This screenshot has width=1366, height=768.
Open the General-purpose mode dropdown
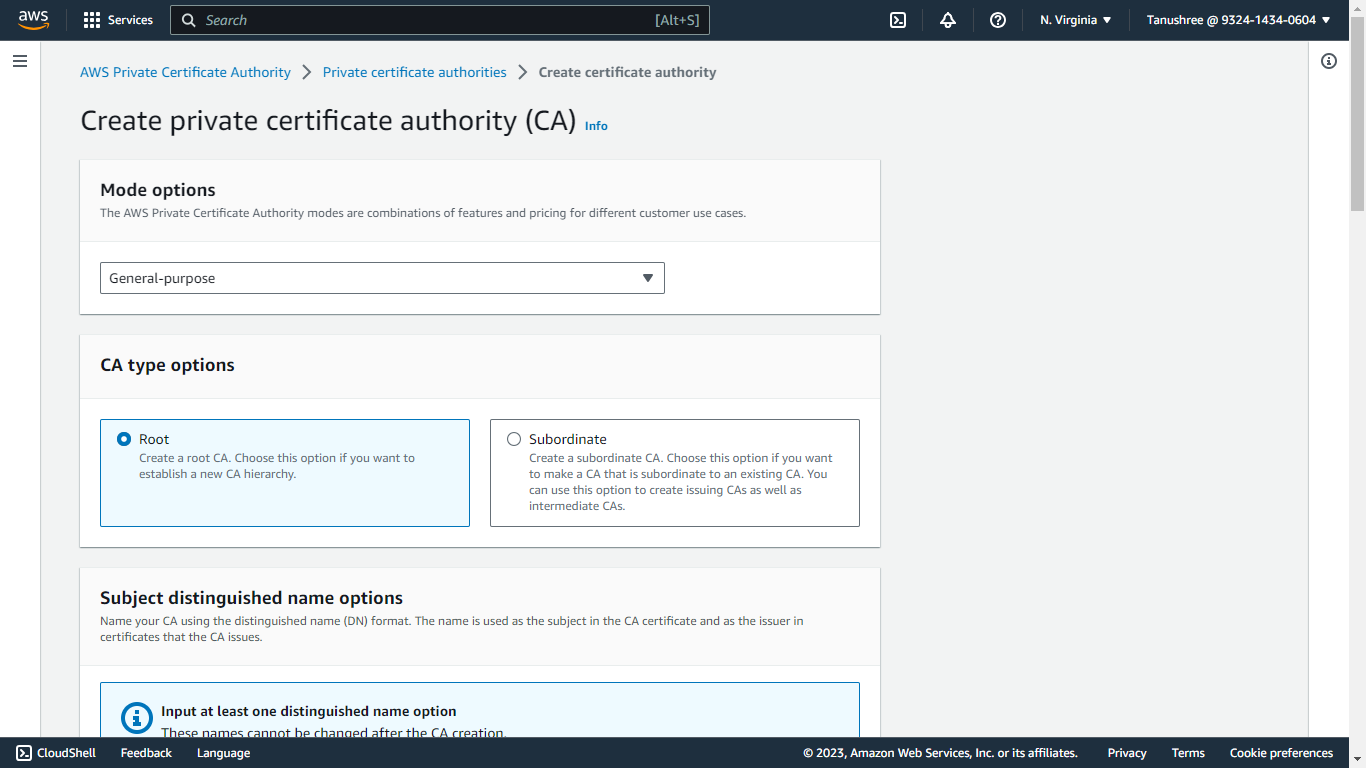tap(382, 278)
